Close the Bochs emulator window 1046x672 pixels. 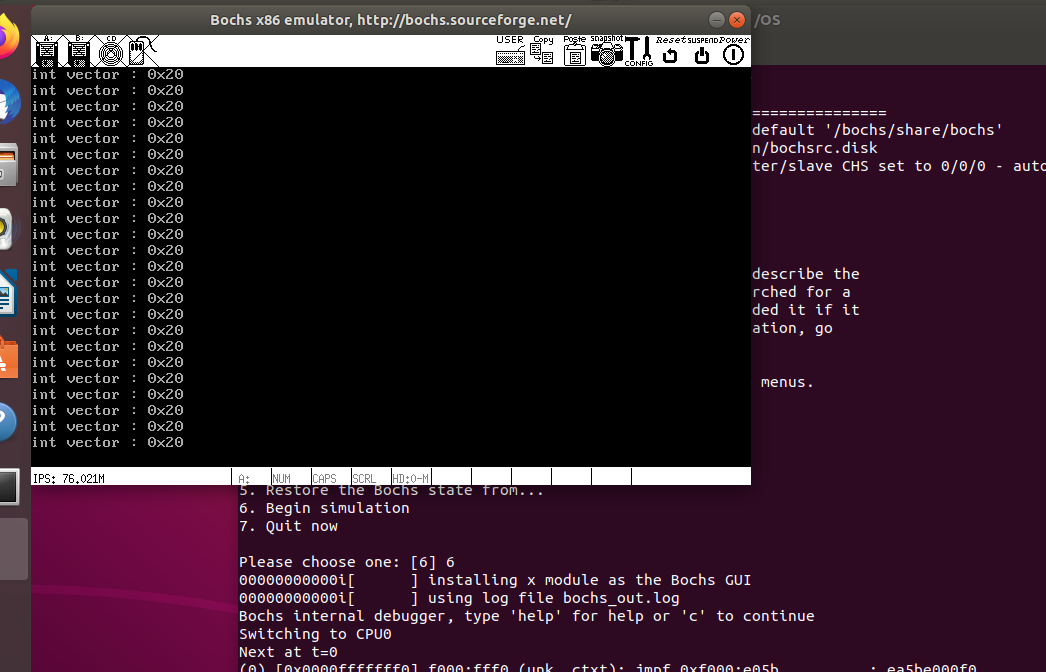tap(738, 20)
